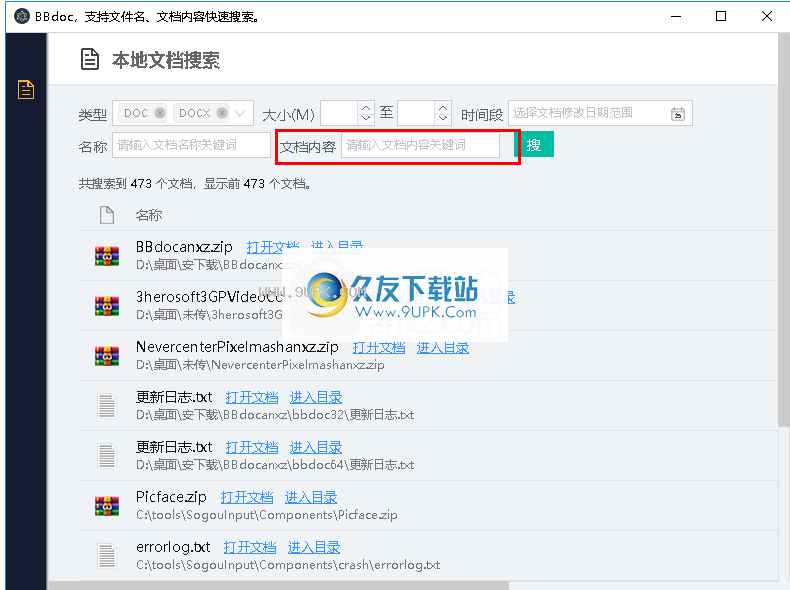The width and height of the screenshot is (790, 590).
Task: Enter directory link for errorlog.txt
Action: click(x=314, y=547)
